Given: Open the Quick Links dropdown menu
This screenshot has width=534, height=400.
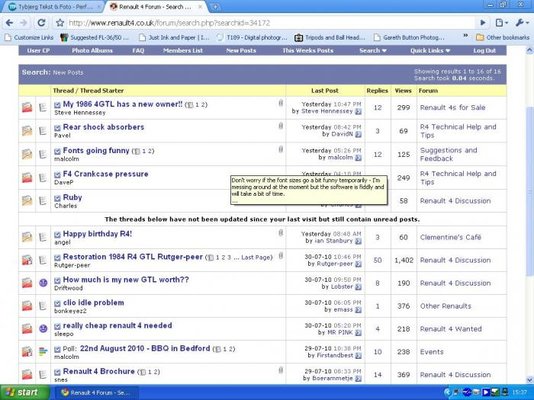Looking at the screenshot, I should point(430,50).
